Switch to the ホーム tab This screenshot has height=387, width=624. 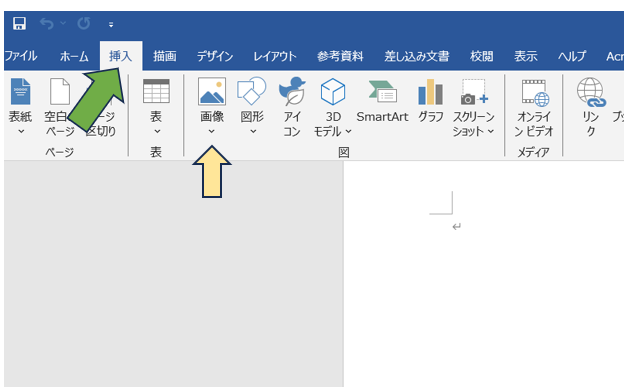click(x=74, y=56)
